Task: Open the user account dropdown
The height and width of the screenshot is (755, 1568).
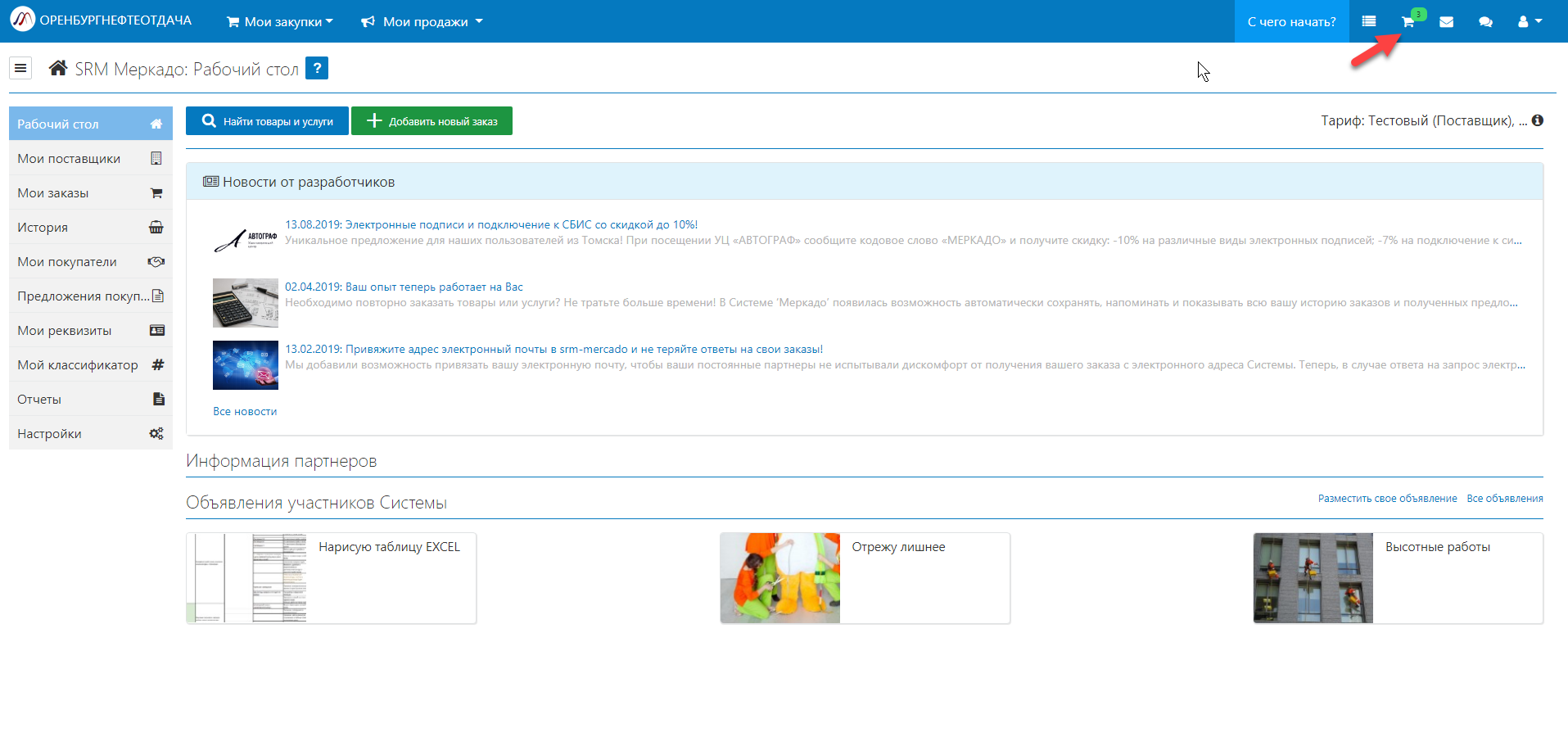Action: (1529, 22)
